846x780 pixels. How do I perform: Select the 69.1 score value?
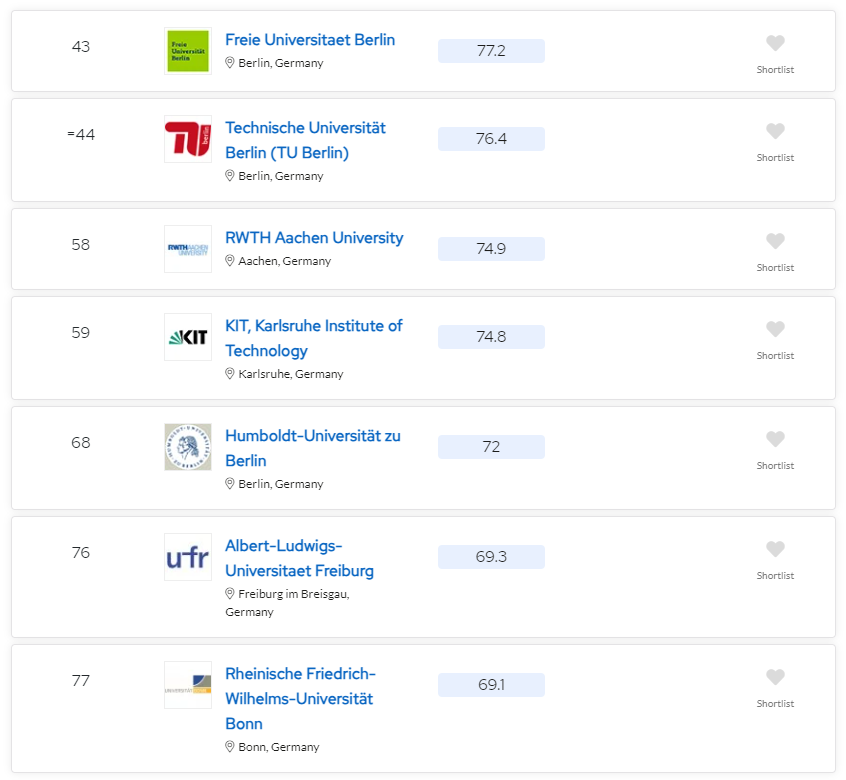click(x=491, y=685)
